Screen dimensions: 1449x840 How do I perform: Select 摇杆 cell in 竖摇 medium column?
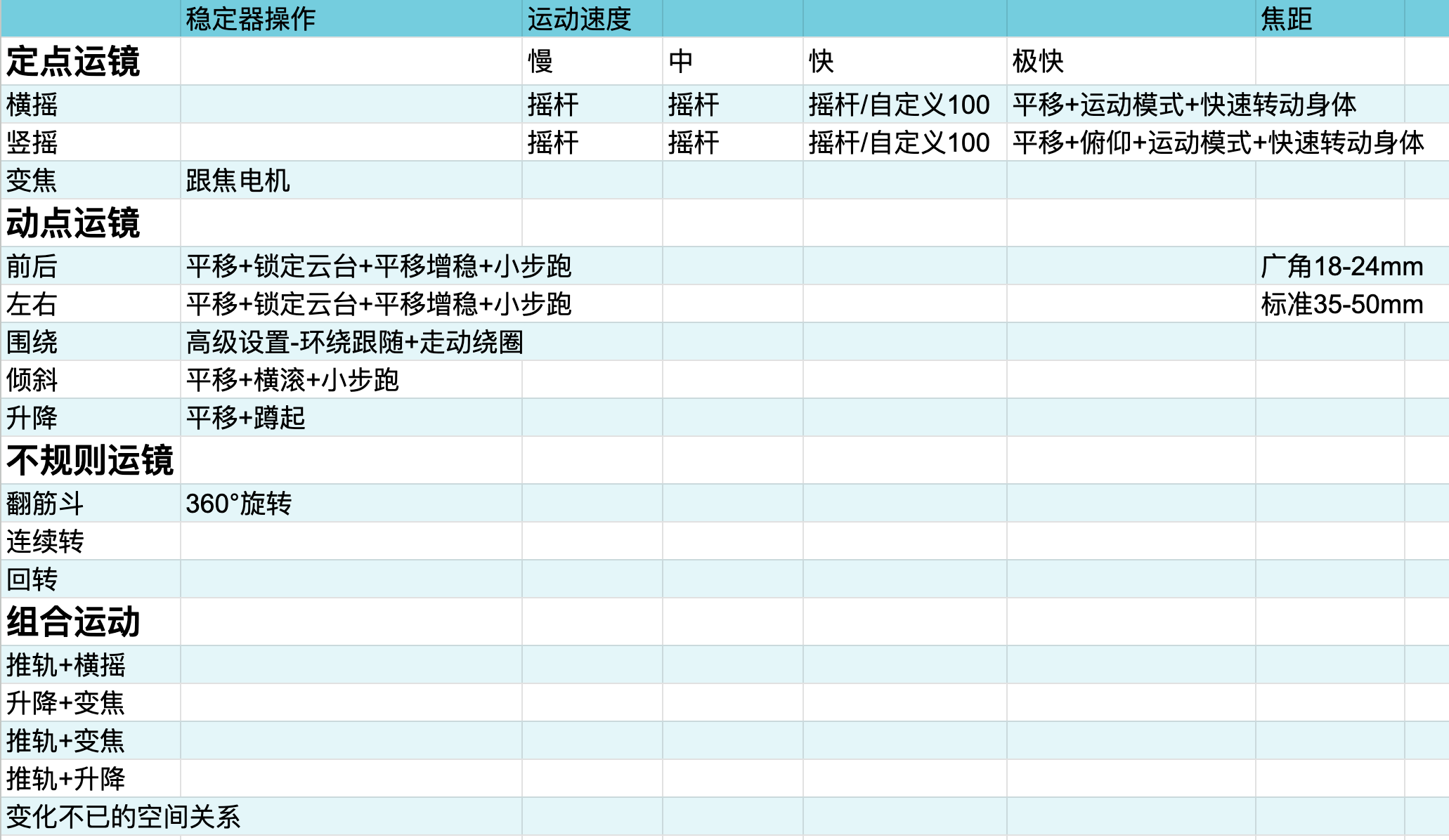pos(732,143)
